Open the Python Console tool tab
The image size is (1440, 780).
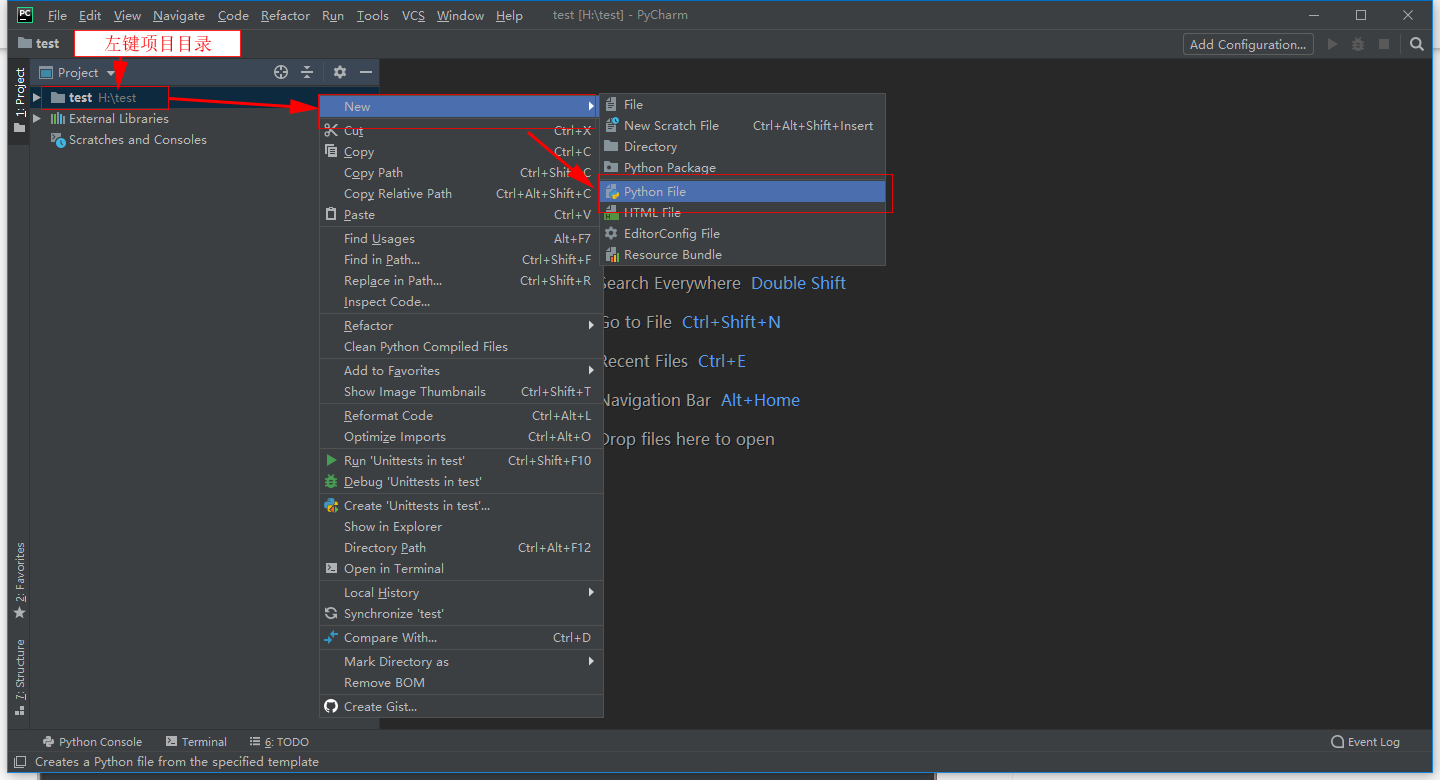[92, 742]
